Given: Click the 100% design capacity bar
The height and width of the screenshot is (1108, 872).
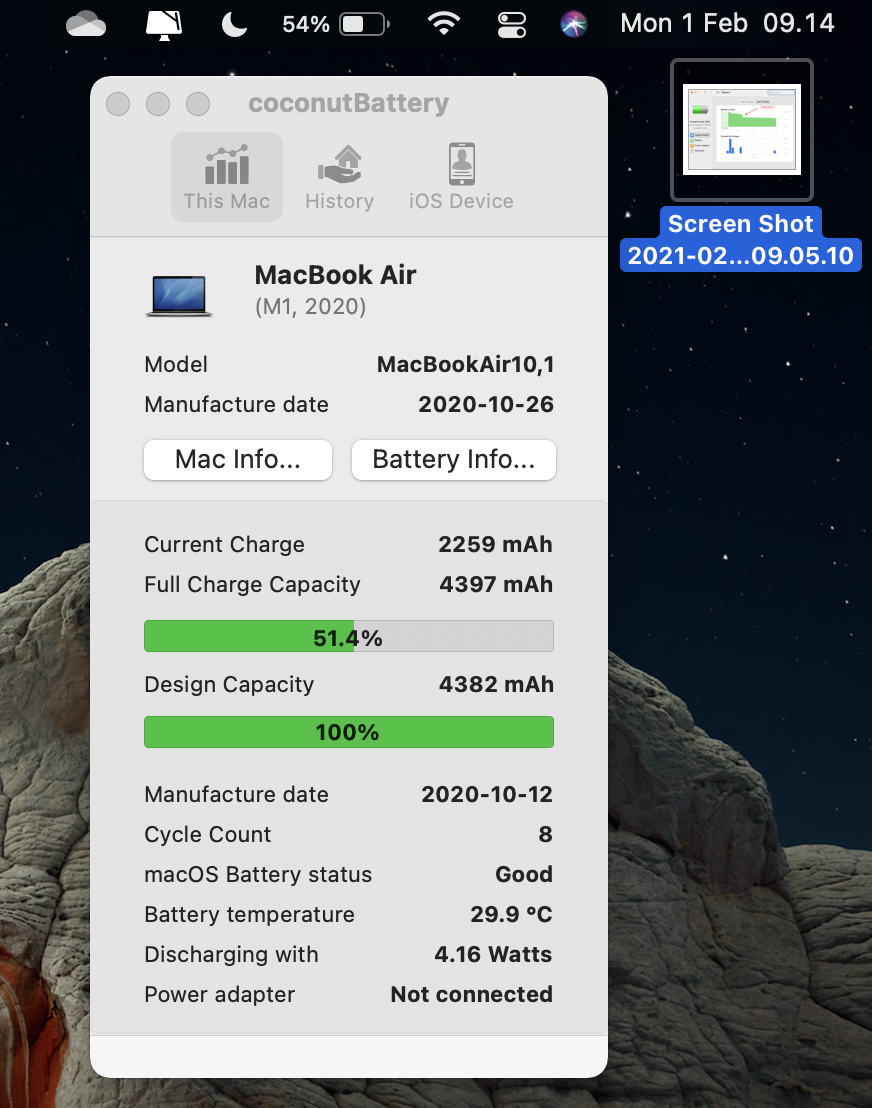Looking at the screenshot, I should point(348,732).
